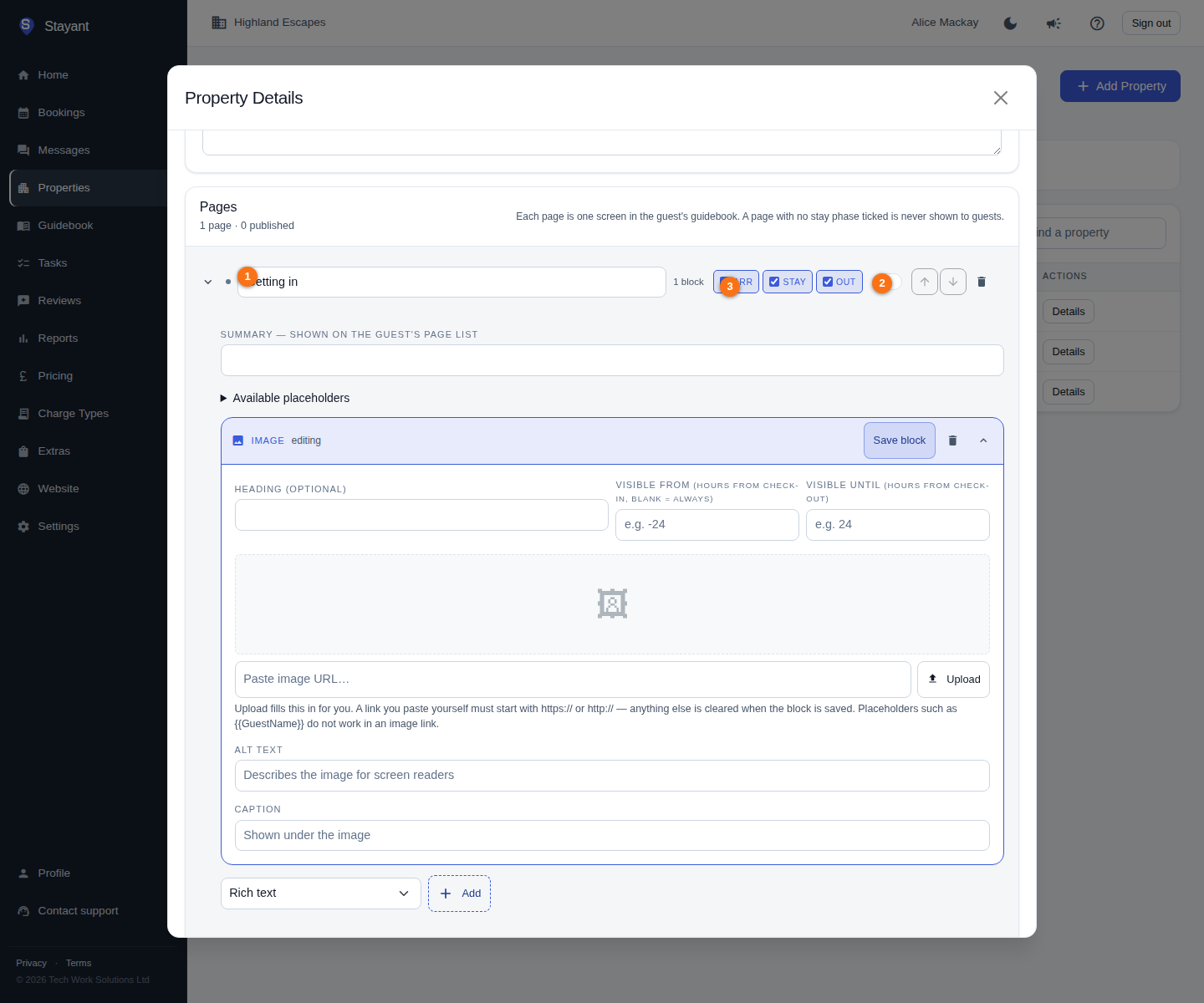
Task: Click the Caption input field
Action: tap(612, 836)
